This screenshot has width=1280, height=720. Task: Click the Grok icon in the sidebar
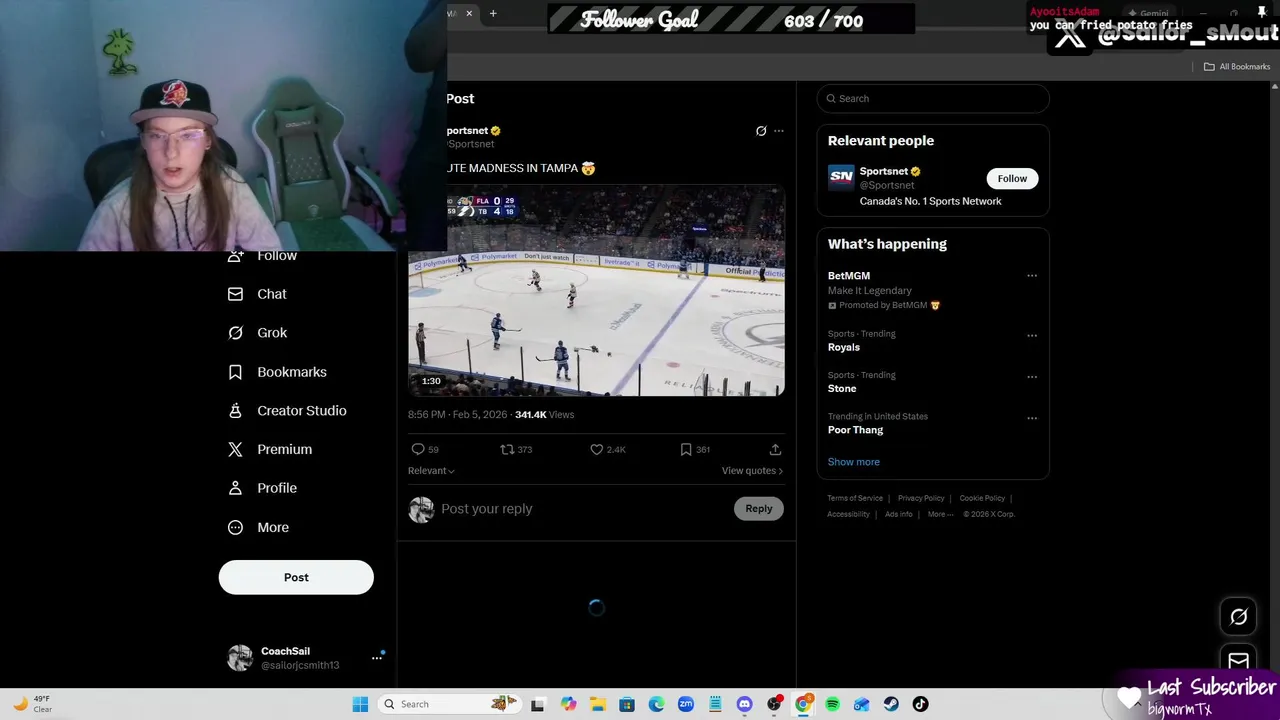[x=235, y=333]
